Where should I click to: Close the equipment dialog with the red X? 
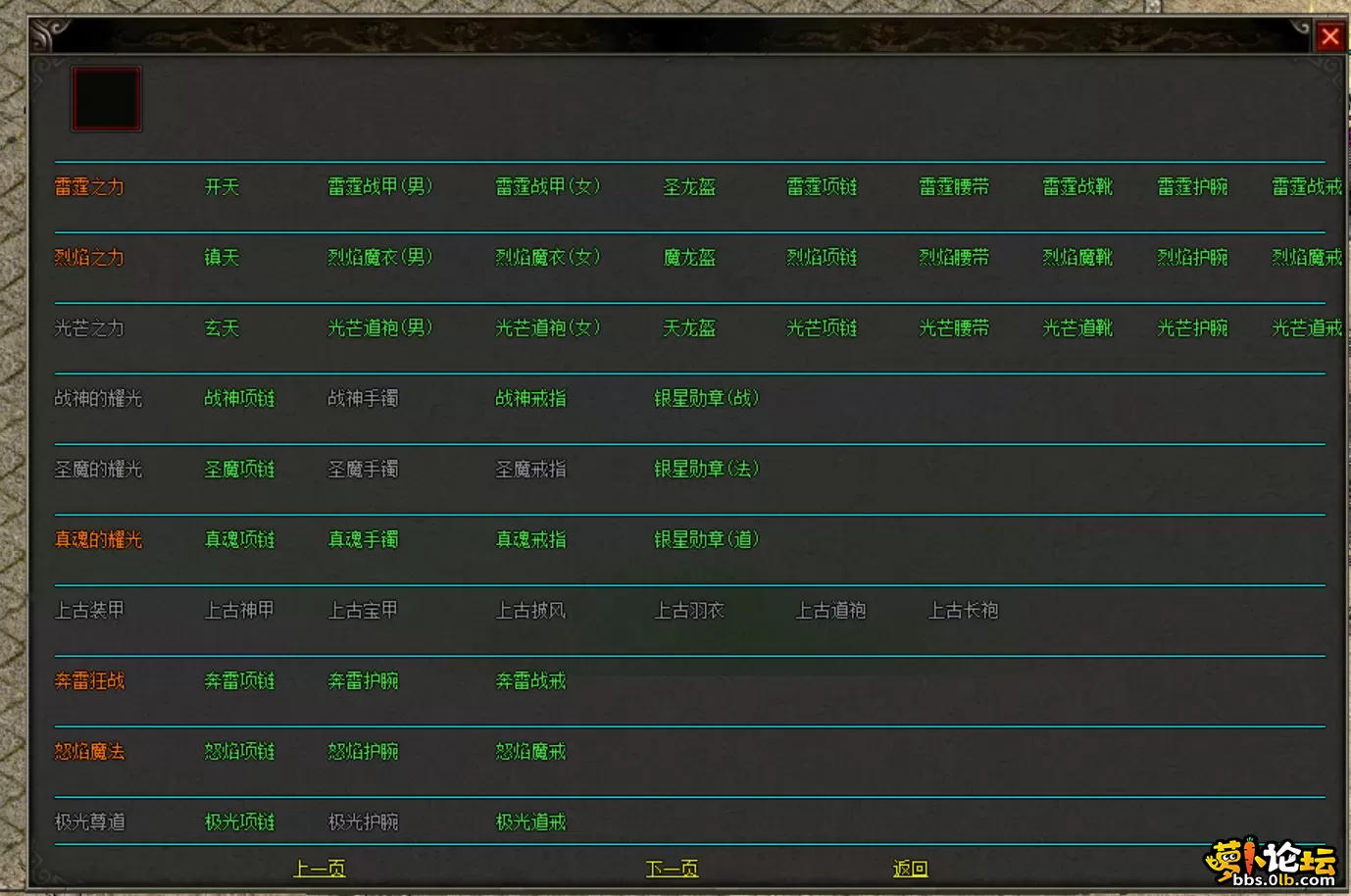tap(1330, 36)
